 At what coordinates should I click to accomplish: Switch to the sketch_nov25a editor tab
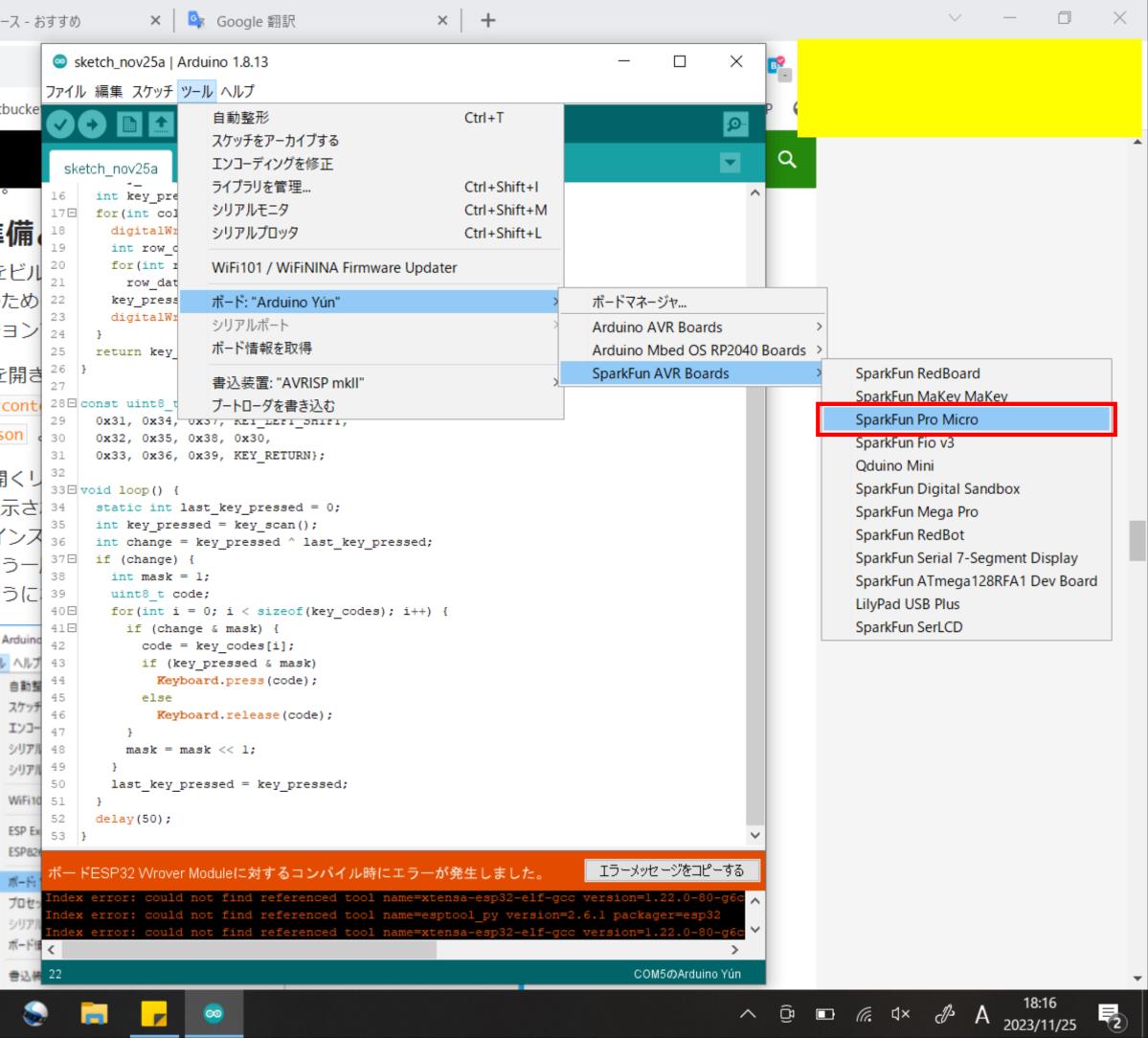point(110,169)
